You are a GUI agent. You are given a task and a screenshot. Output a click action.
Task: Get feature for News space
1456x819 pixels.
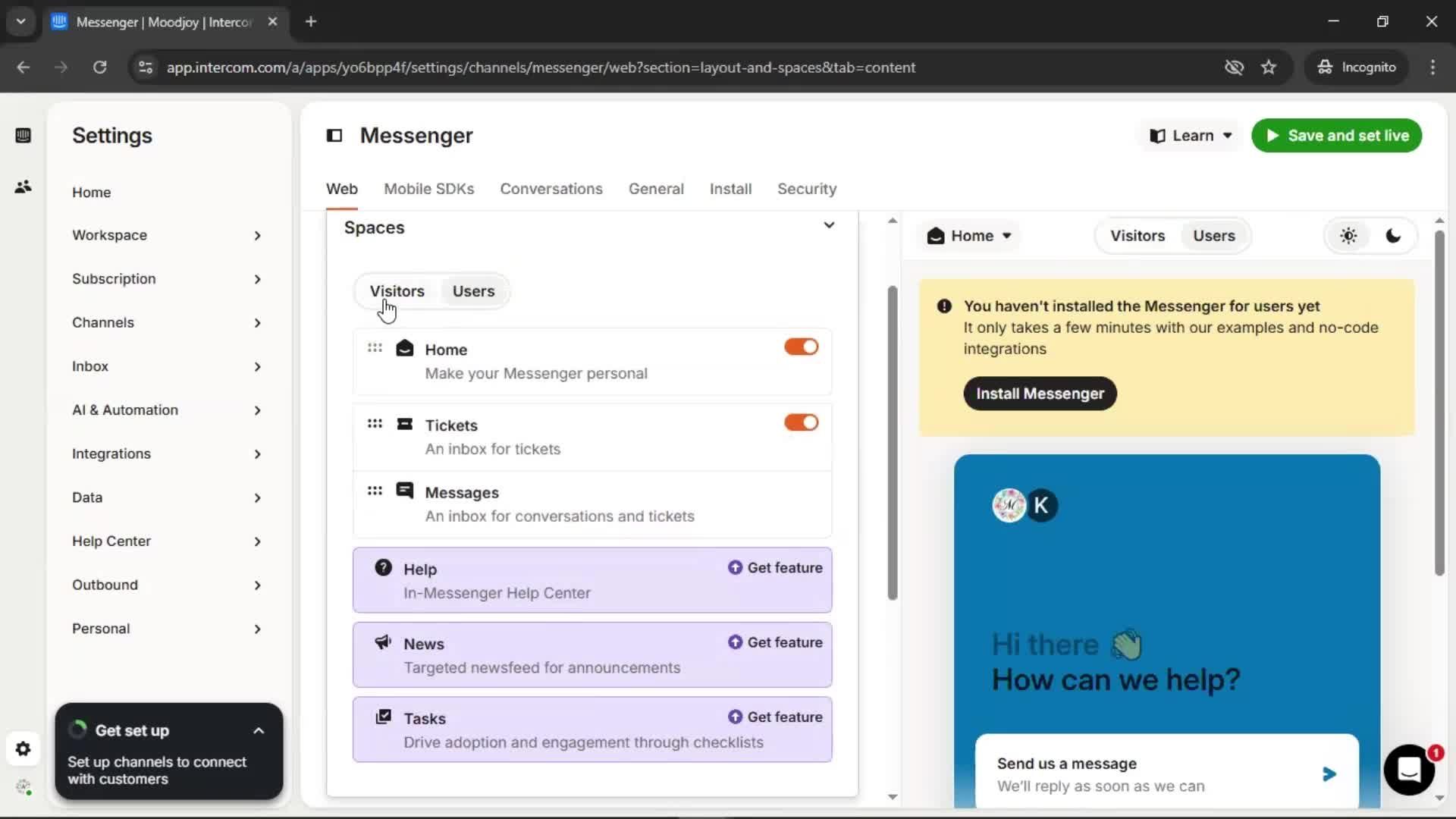coord(776,642)
